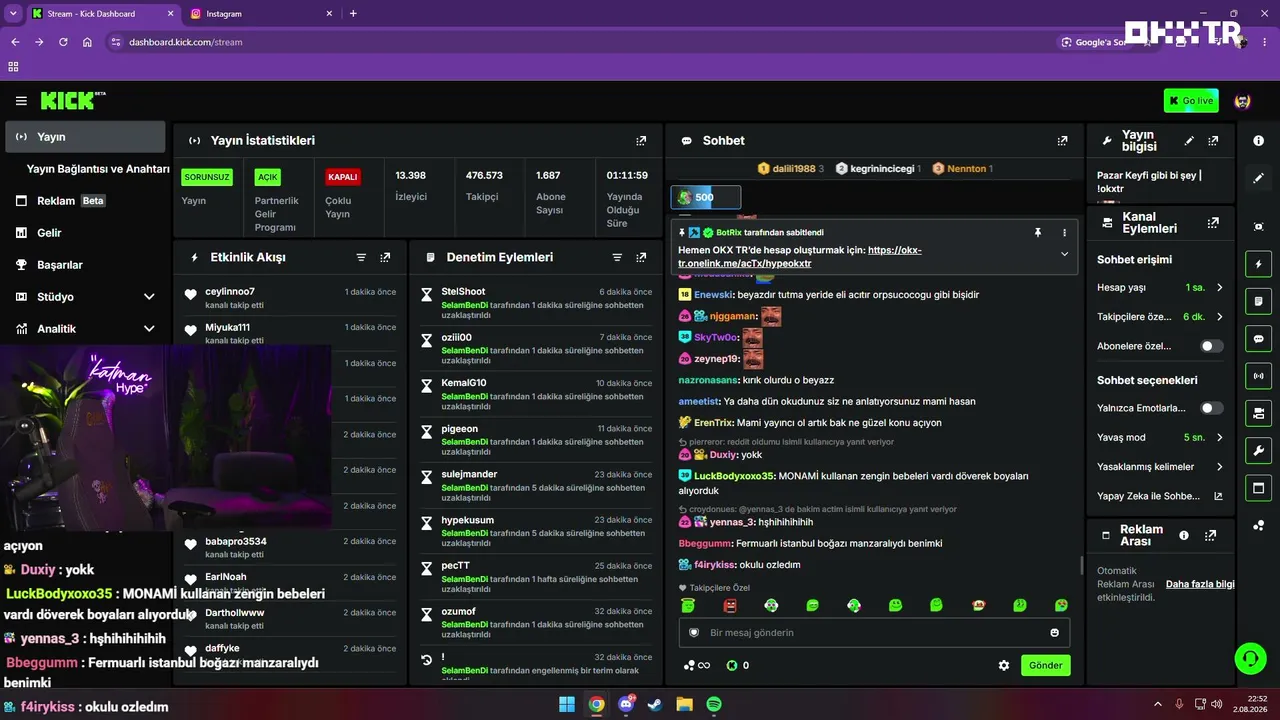1280x720 pixels.
Task: Click the chat scrollbar
Action: coord(1082,565)
